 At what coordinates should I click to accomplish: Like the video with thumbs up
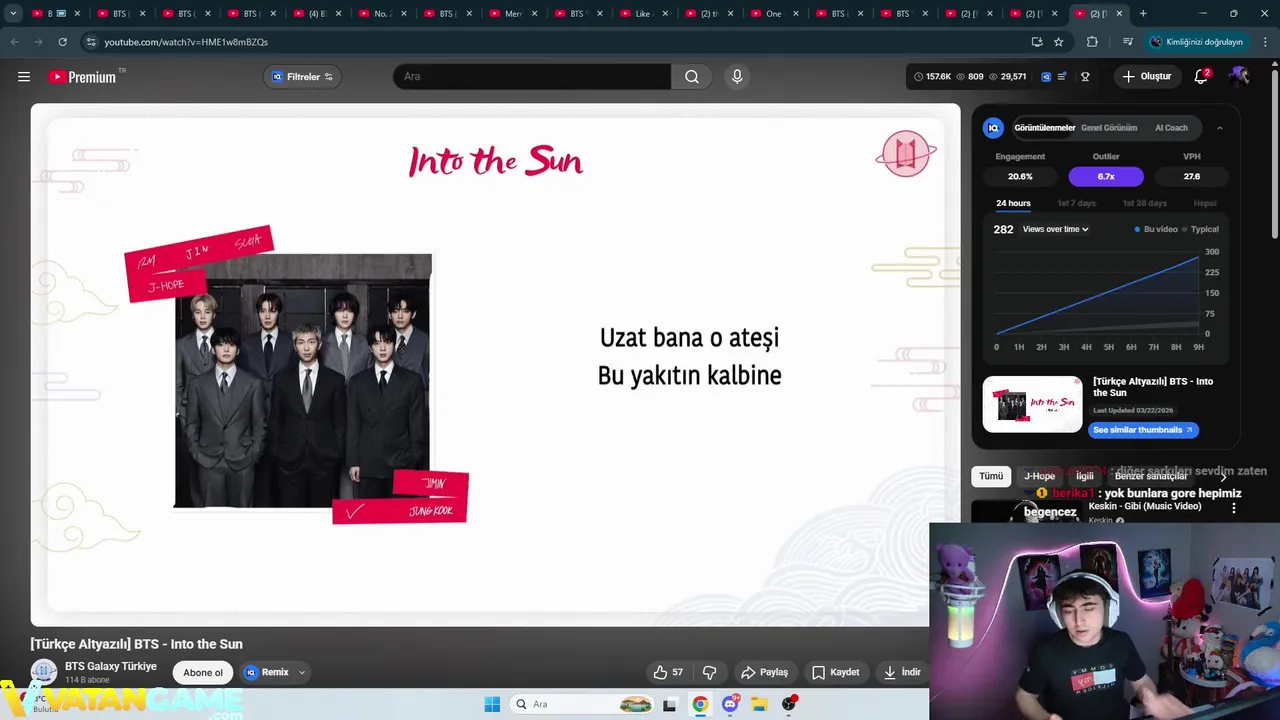(x=669, y=673)
